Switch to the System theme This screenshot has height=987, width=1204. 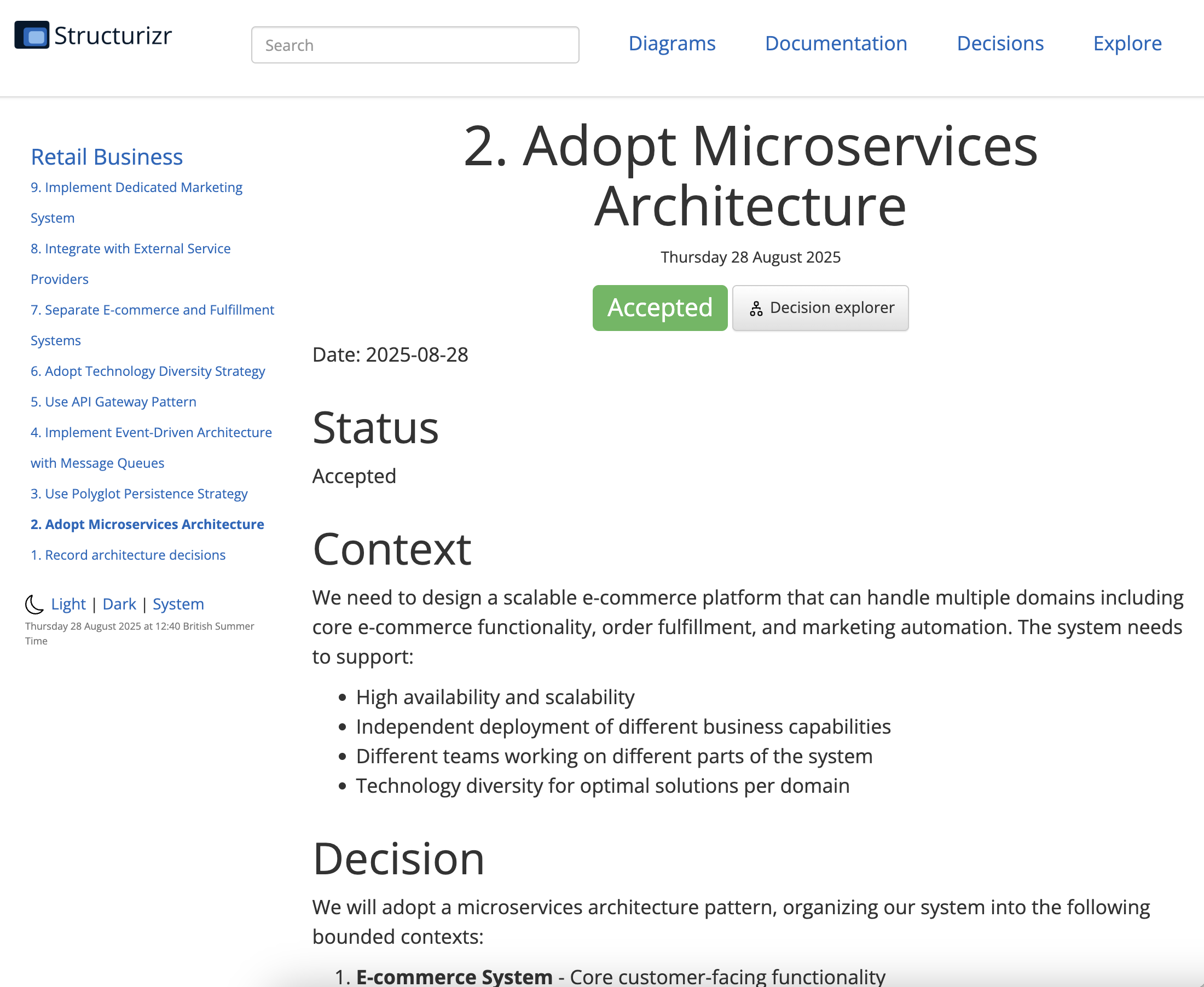(178, 604)
